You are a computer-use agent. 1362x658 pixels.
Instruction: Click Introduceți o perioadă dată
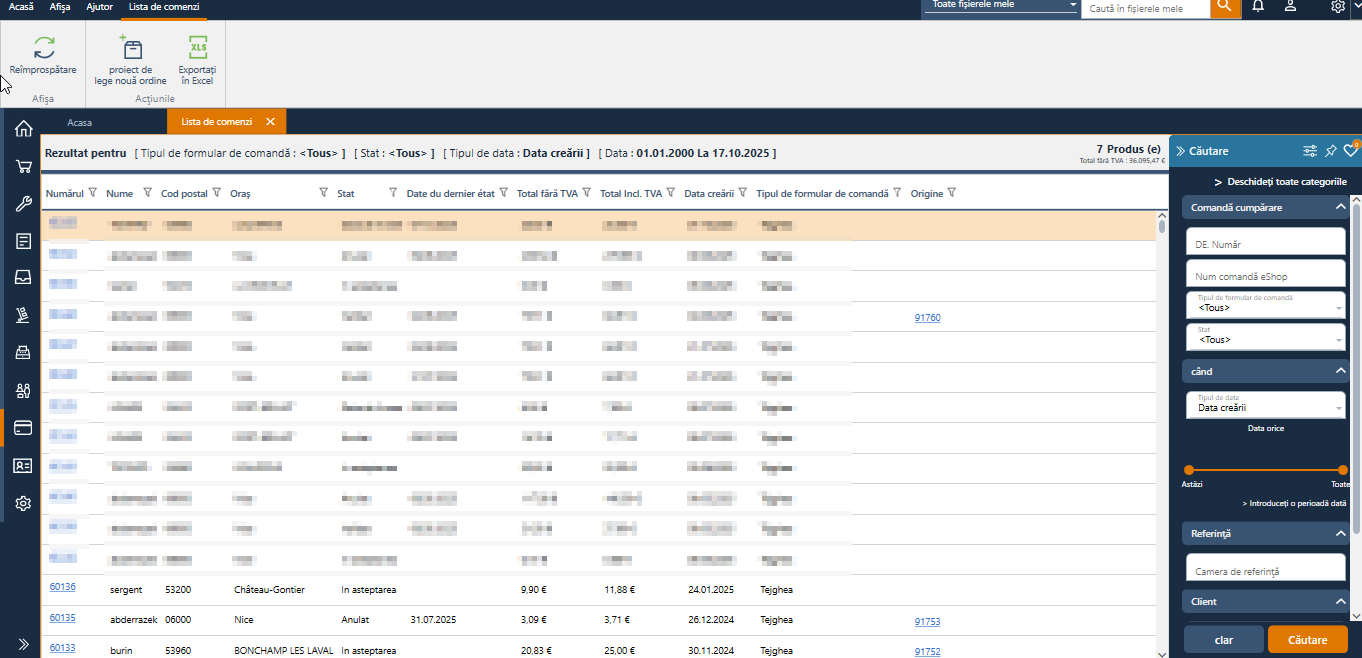tap(1294, 504)
